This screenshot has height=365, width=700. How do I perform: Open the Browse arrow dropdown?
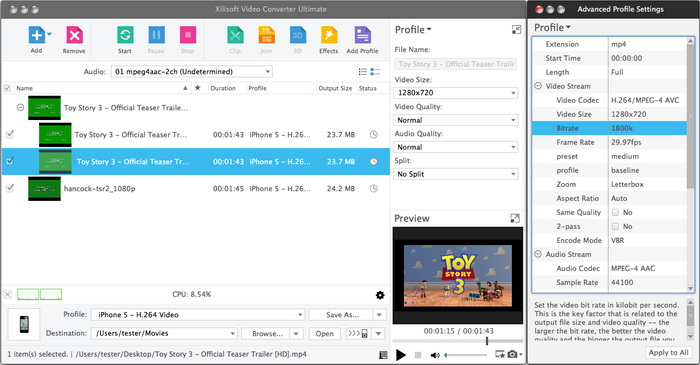coord(296,333)
